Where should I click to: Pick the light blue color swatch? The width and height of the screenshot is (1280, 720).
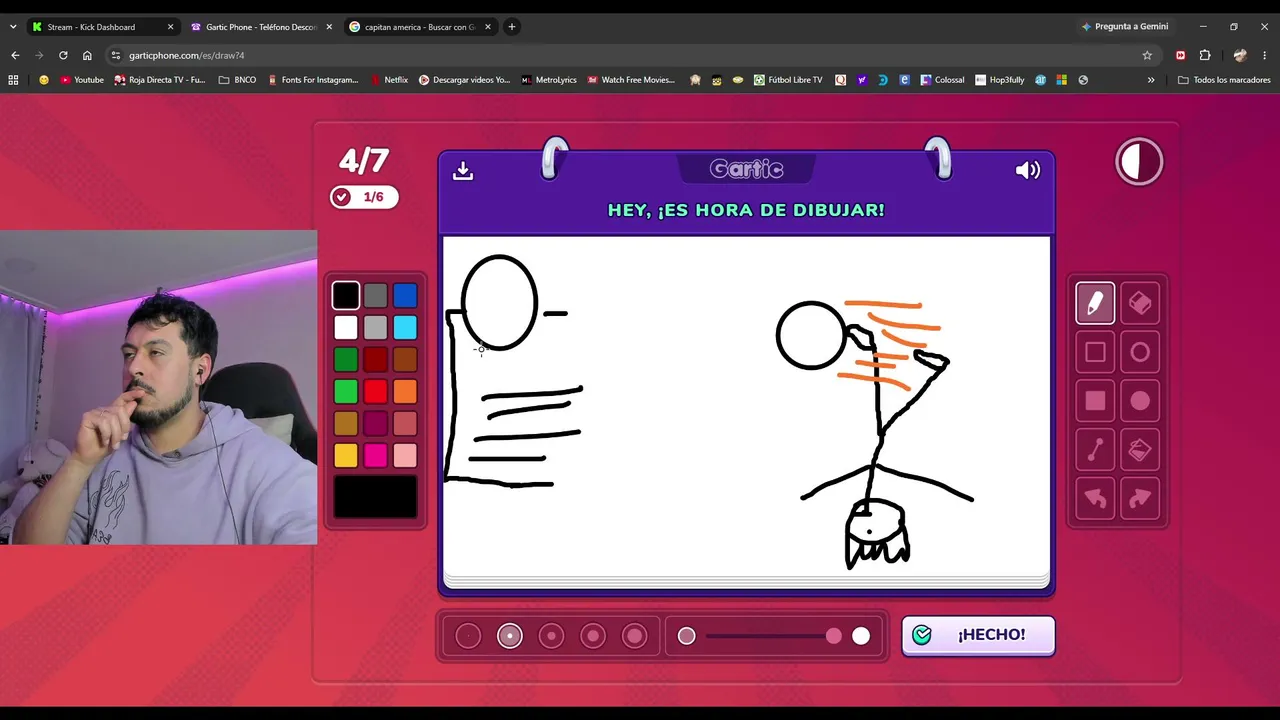pos(405,327)
